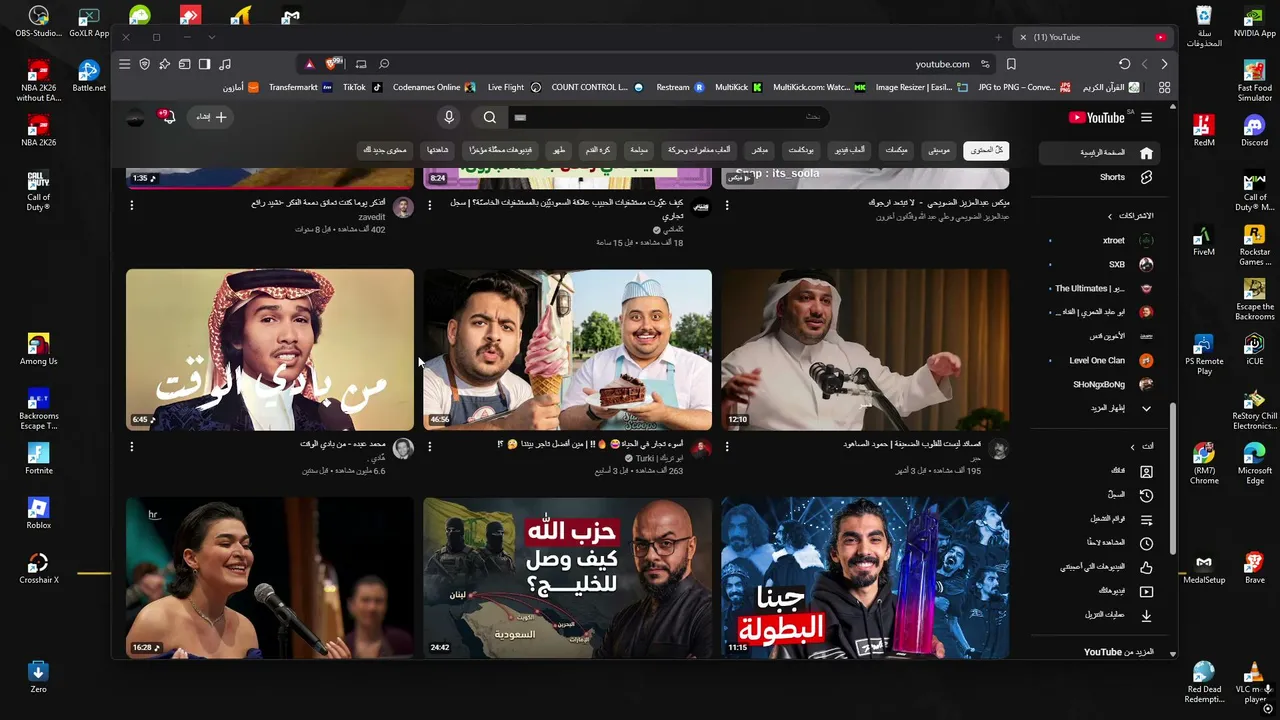The image size is (1280, 720).
Task: Open the xtroet subscription channel
Action: [1099, 241]
